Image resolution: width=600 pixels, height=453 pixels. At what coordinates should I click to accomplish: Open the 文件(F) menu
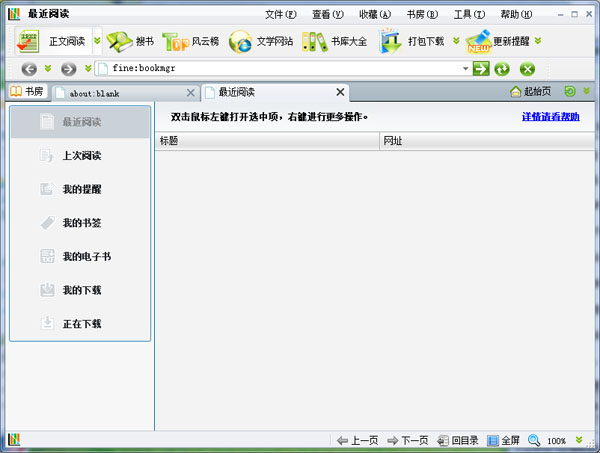coord(280,15)
